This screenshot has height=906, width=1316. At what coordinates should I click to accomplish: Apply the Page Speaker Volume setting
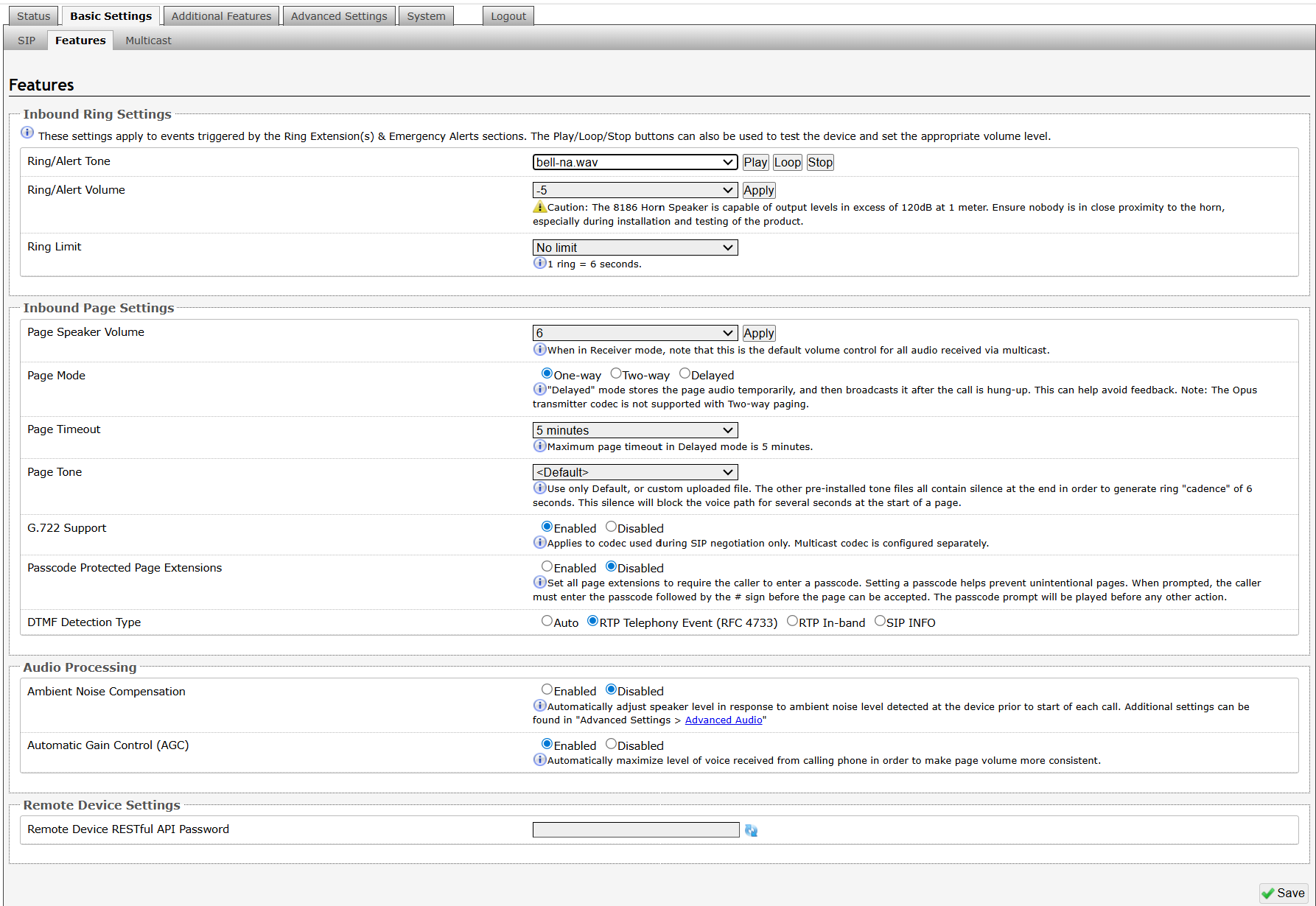[759, 333]
